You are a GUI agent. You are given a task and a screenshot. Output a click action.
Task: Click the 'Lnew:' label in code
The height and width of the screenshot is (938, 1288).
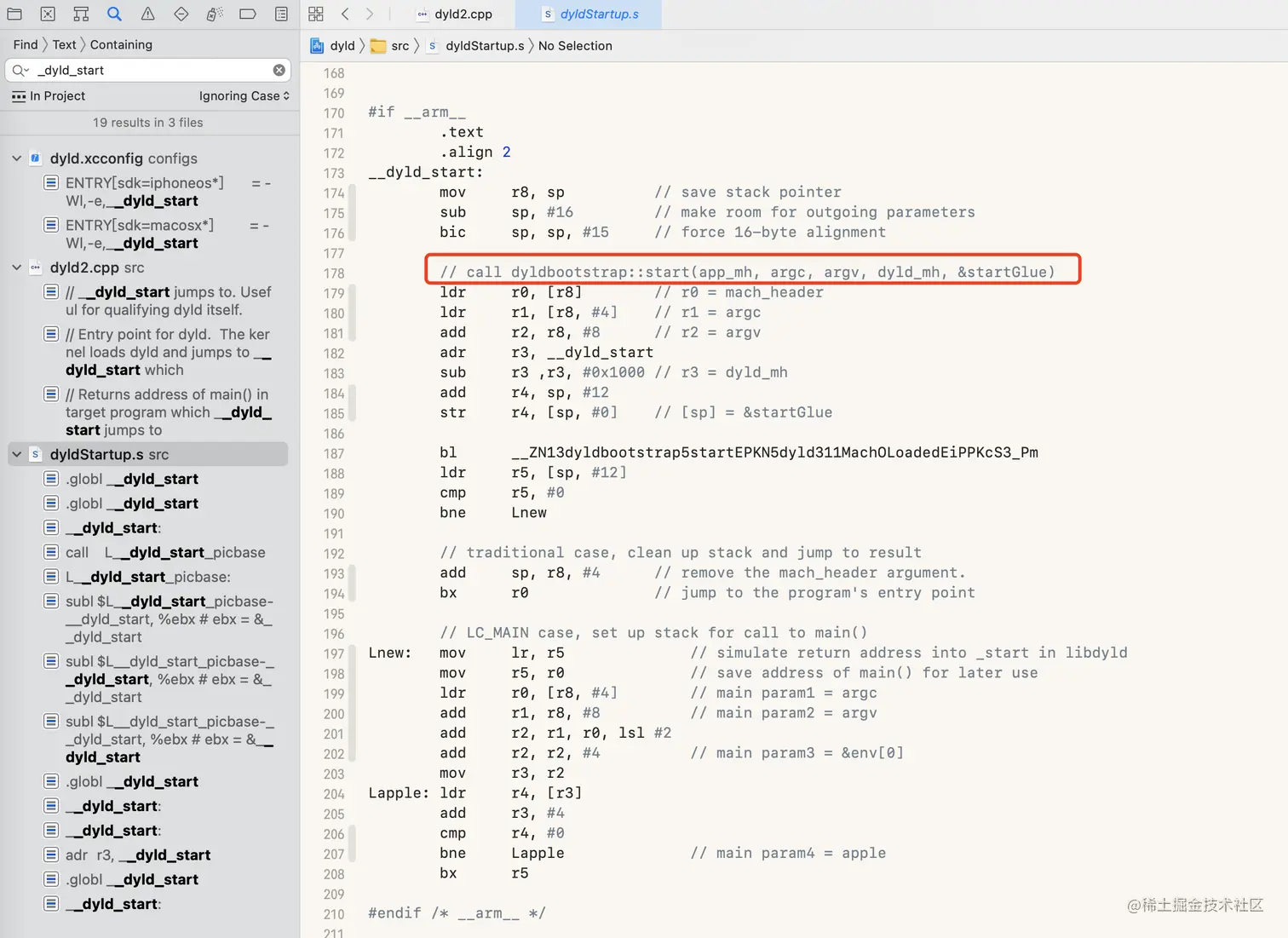point(389,653)
